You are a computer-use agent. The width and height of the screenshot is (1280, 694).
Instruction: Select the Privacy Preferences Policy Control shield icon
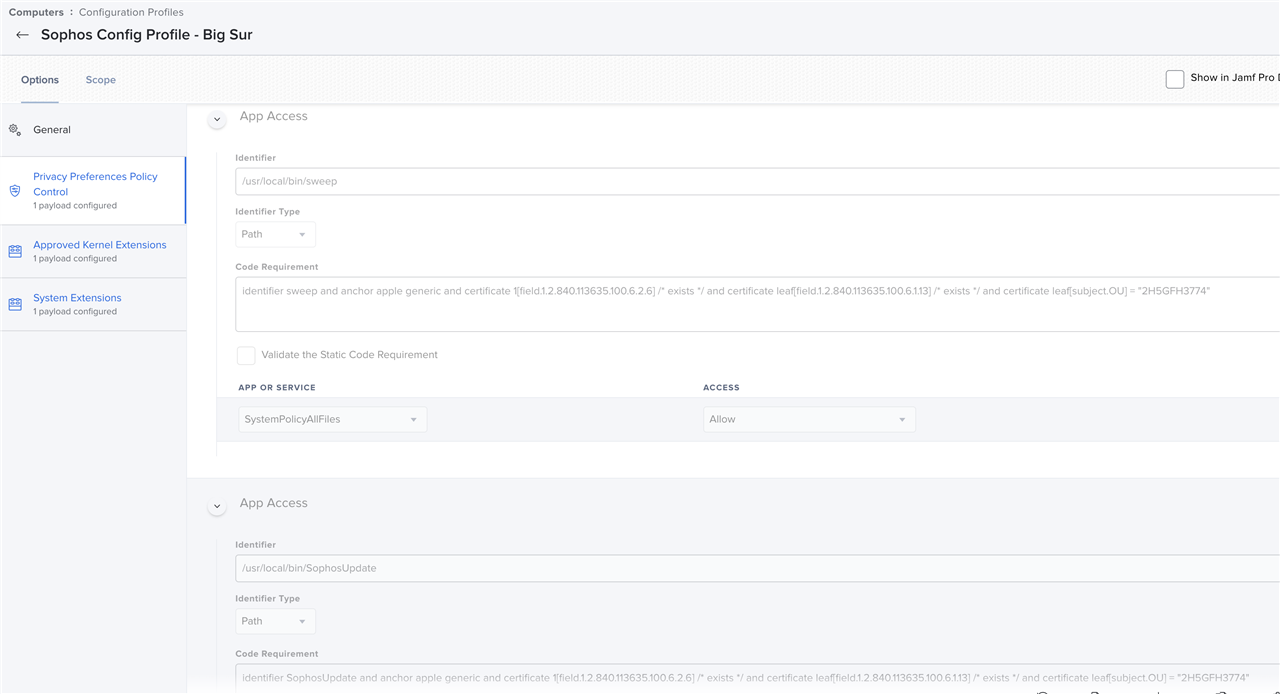pyautogui.click(x=15, y=190)
